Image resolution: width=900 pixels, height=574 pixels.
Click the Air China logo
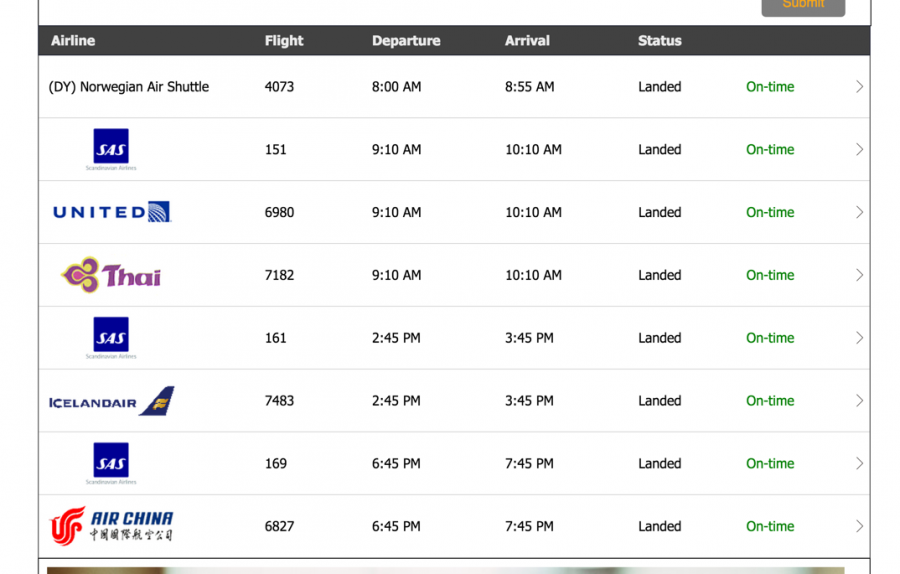point(112,526)
